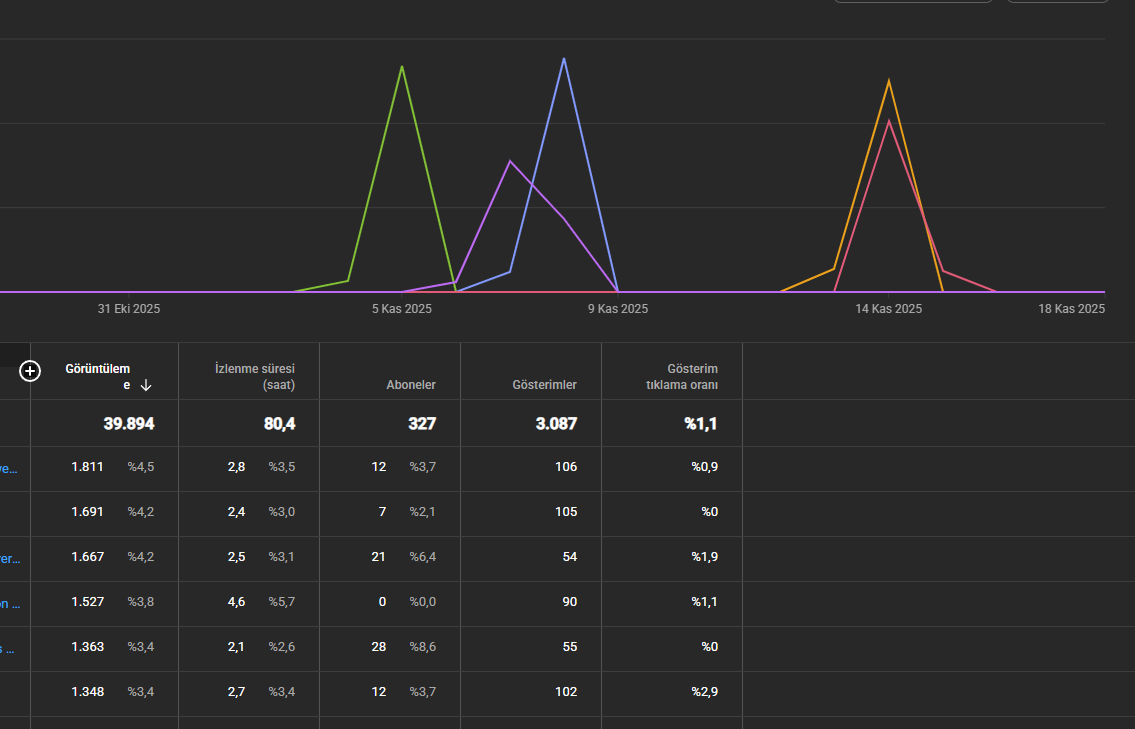
Task: Select the Aboneler column header
Action: [410, 385]
